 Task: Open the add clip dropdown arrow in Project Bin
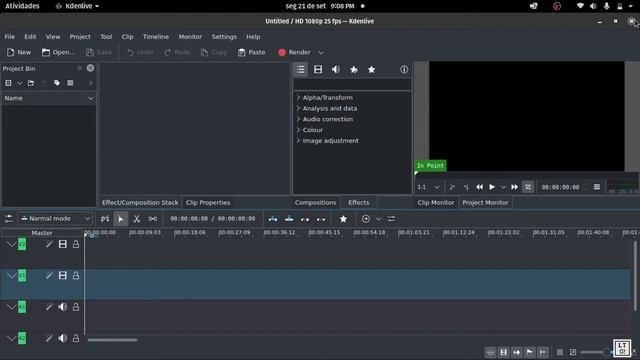click(x=19, y=83)
